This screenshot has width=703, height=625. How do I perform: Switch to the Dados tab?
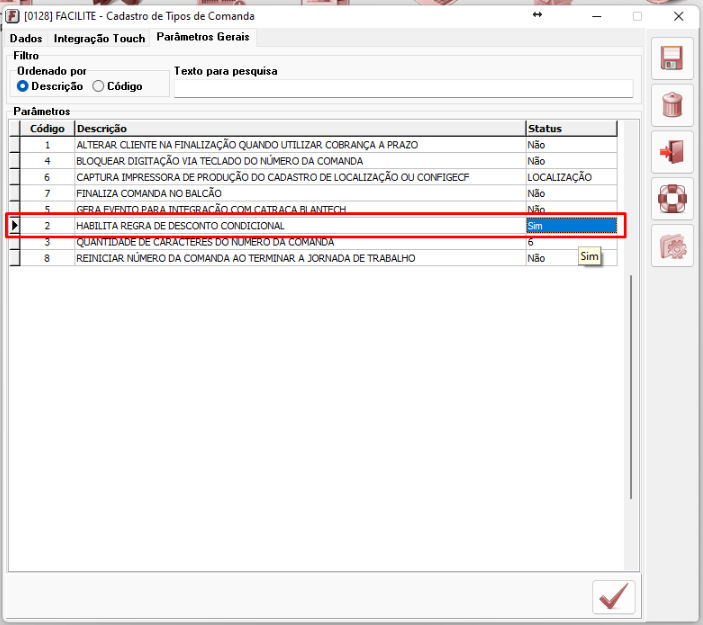[x=26, y=39]
